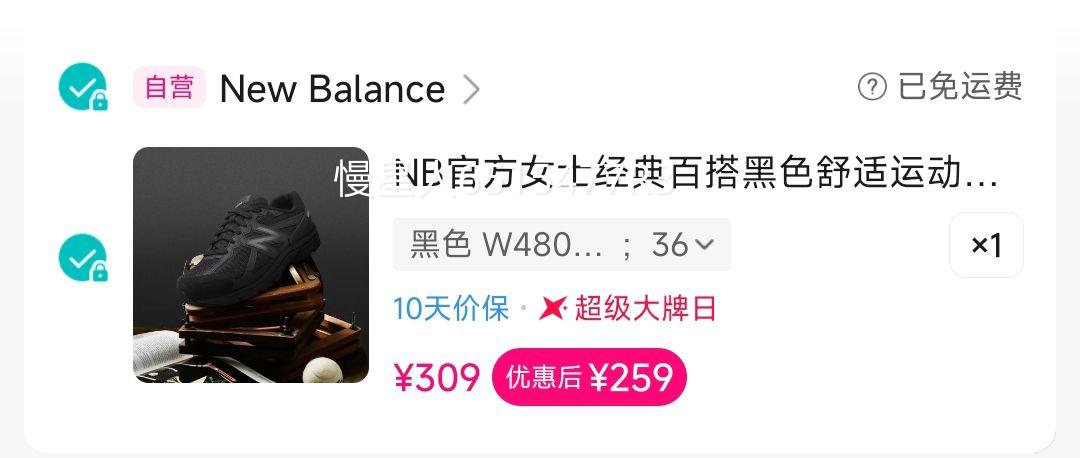Image resolution: width=1080 pixels, height=458 pixels.
Task: Open the NB官方女士经典百搭 product title
Action: coord(696,173)
